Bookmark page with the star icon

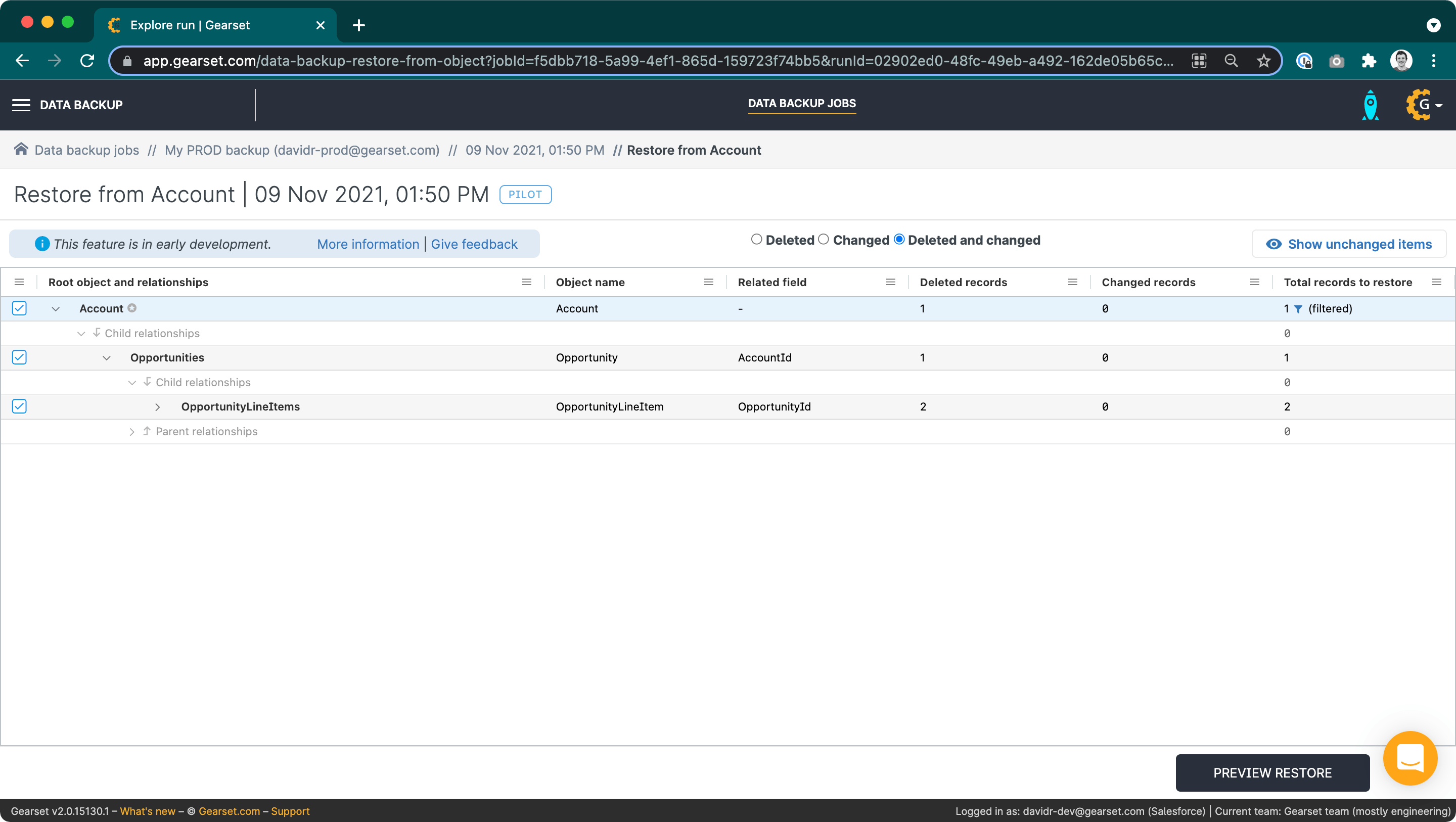pyautogui.click(x=1263, y=61)
